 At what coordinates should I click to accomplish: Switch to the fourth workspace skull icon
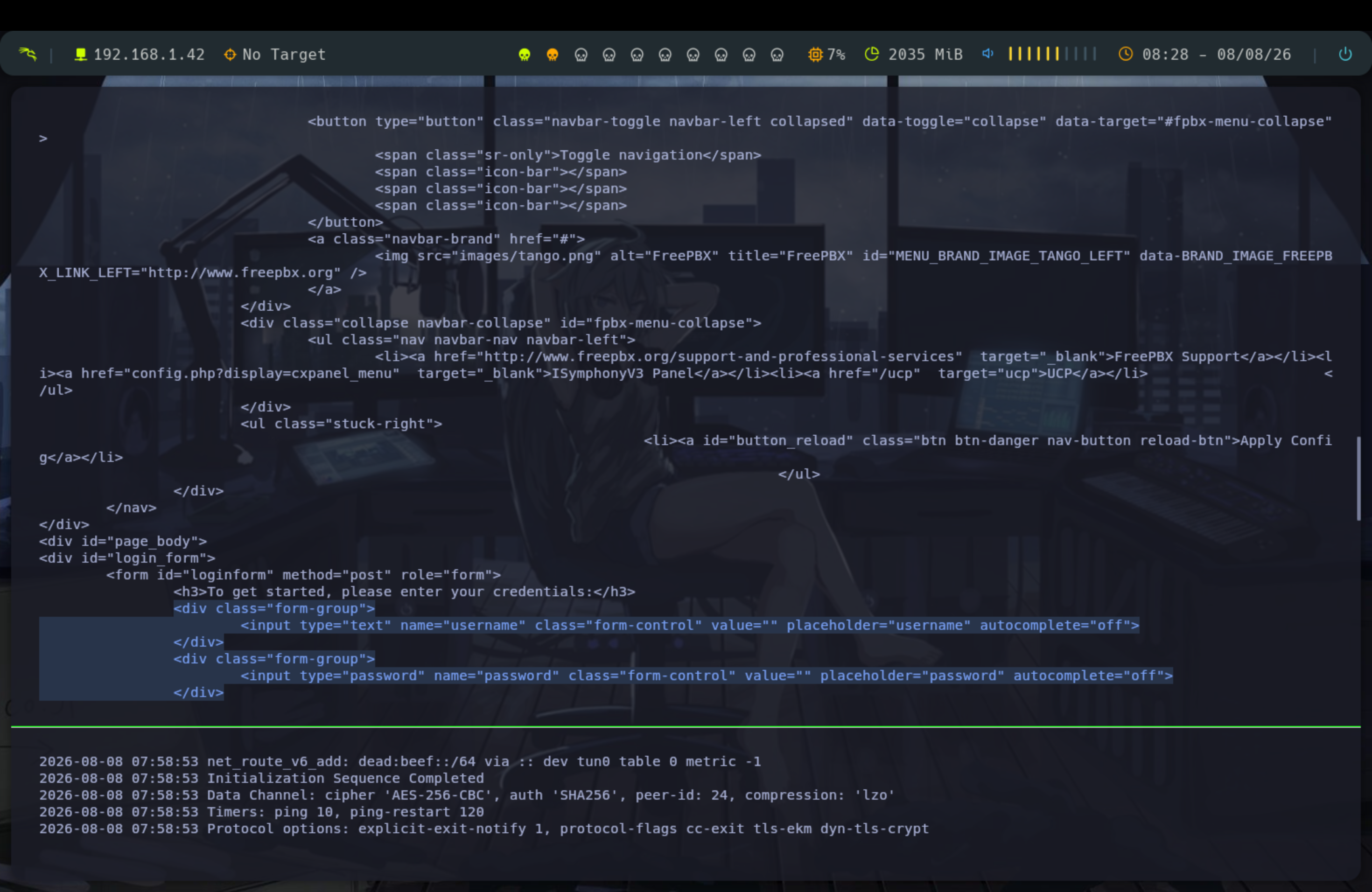(609, 55)
